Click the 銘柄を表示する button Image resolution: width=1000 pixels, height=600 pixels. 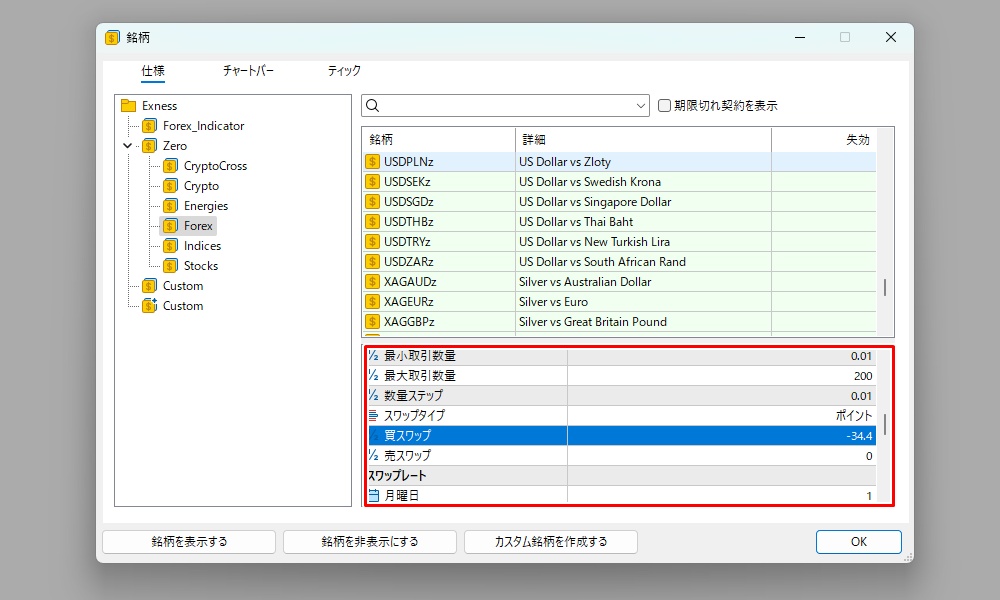189,542
